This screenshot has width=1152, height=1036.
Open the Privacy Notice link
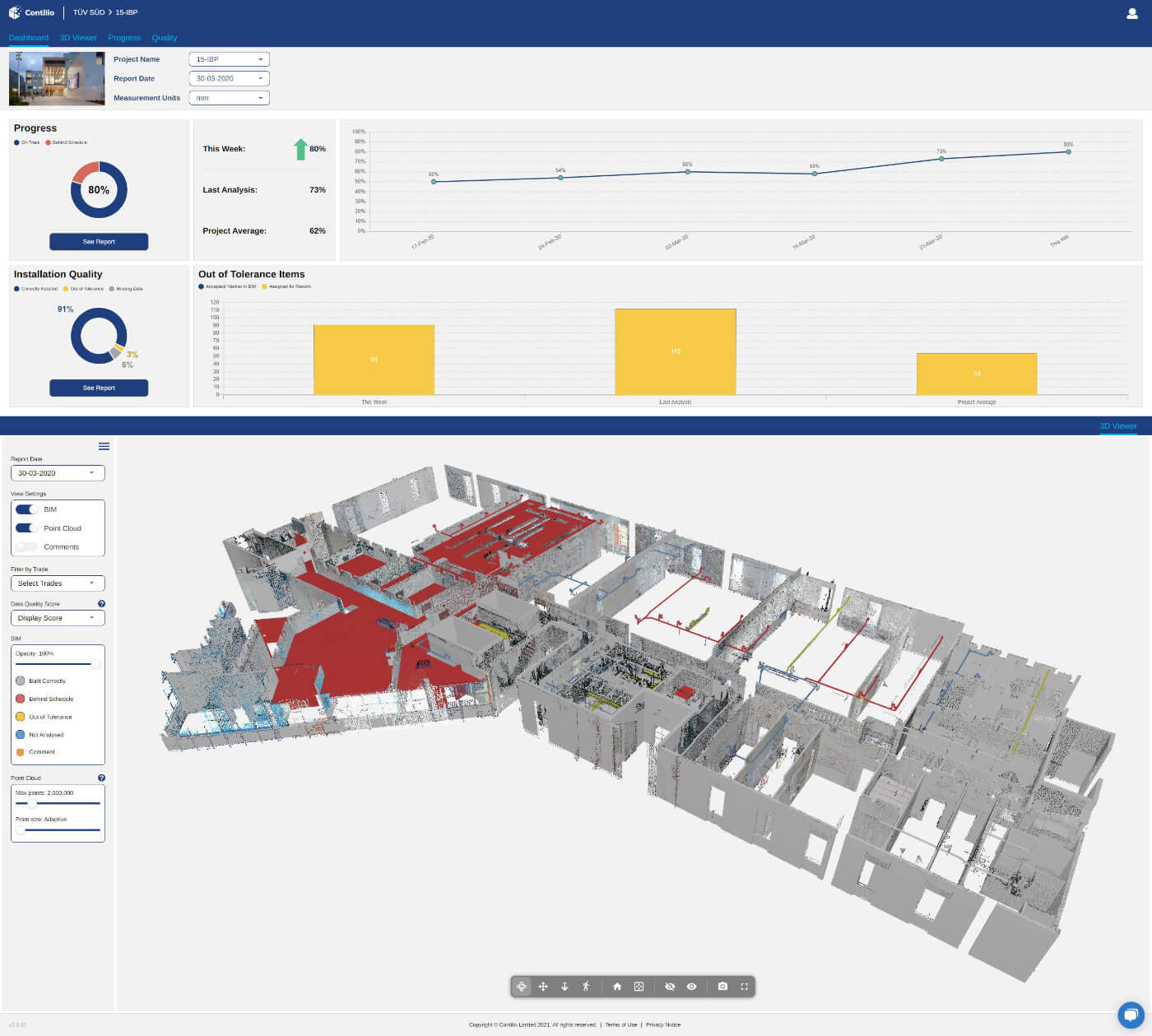click(x=663, y=1024)
